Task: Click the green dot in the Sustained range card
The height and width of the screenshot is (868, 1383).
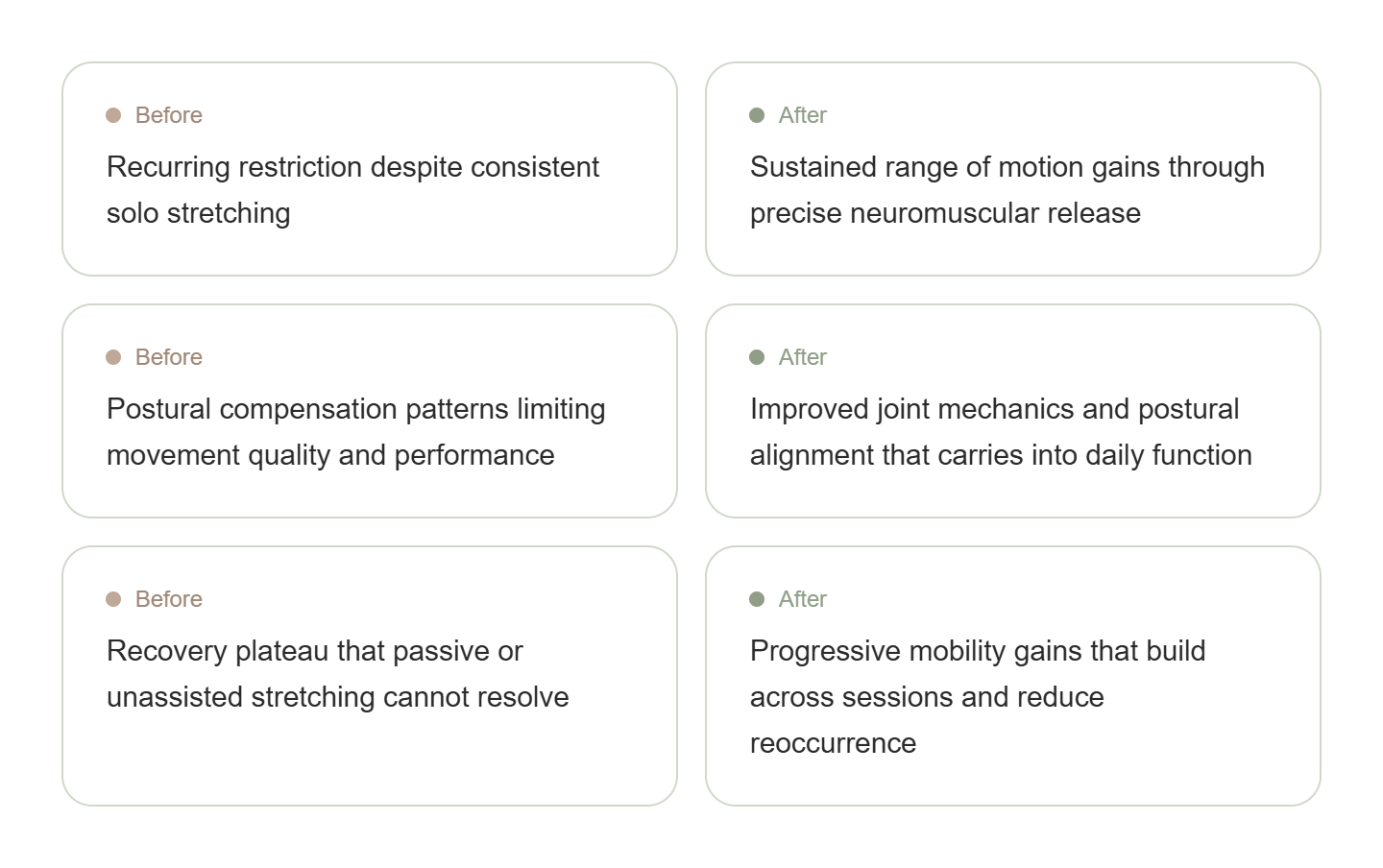Action: (757, 115)
